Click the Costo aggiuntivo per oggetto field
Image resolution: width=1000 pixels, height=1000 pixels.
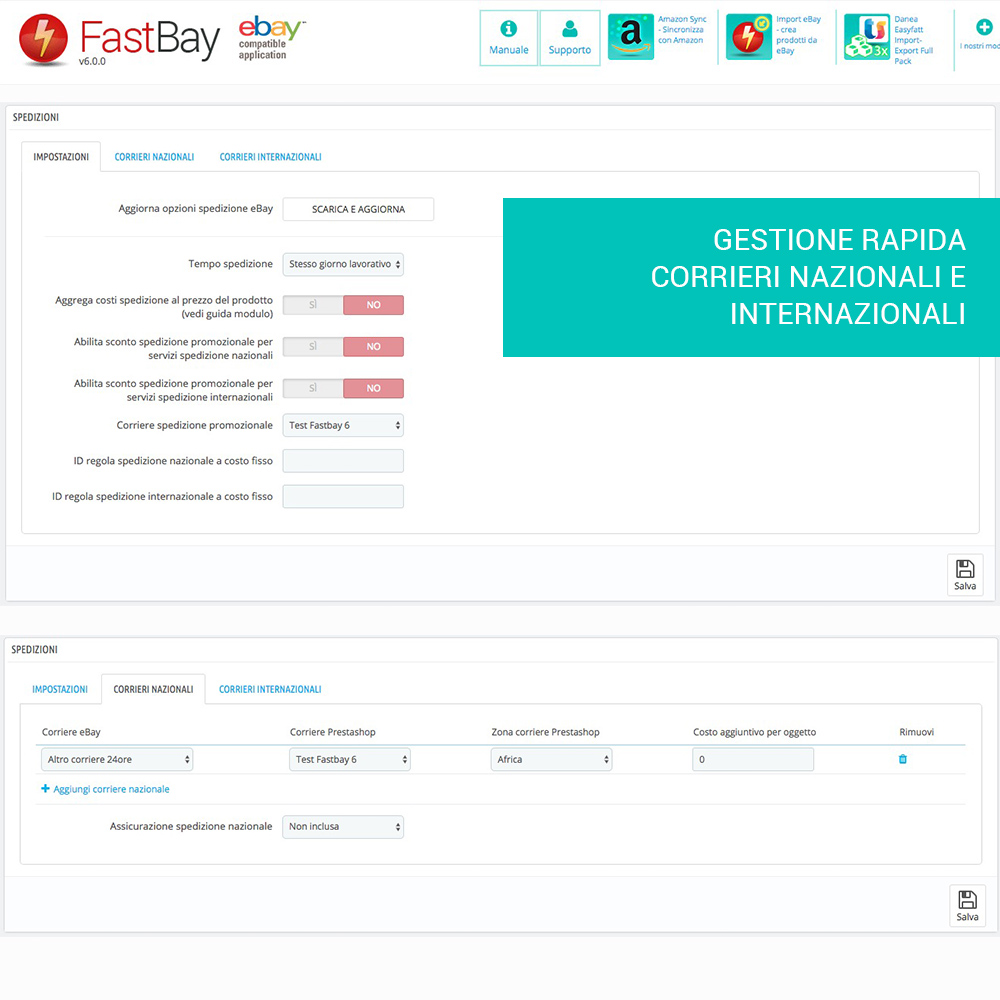(x=752, y=760)
